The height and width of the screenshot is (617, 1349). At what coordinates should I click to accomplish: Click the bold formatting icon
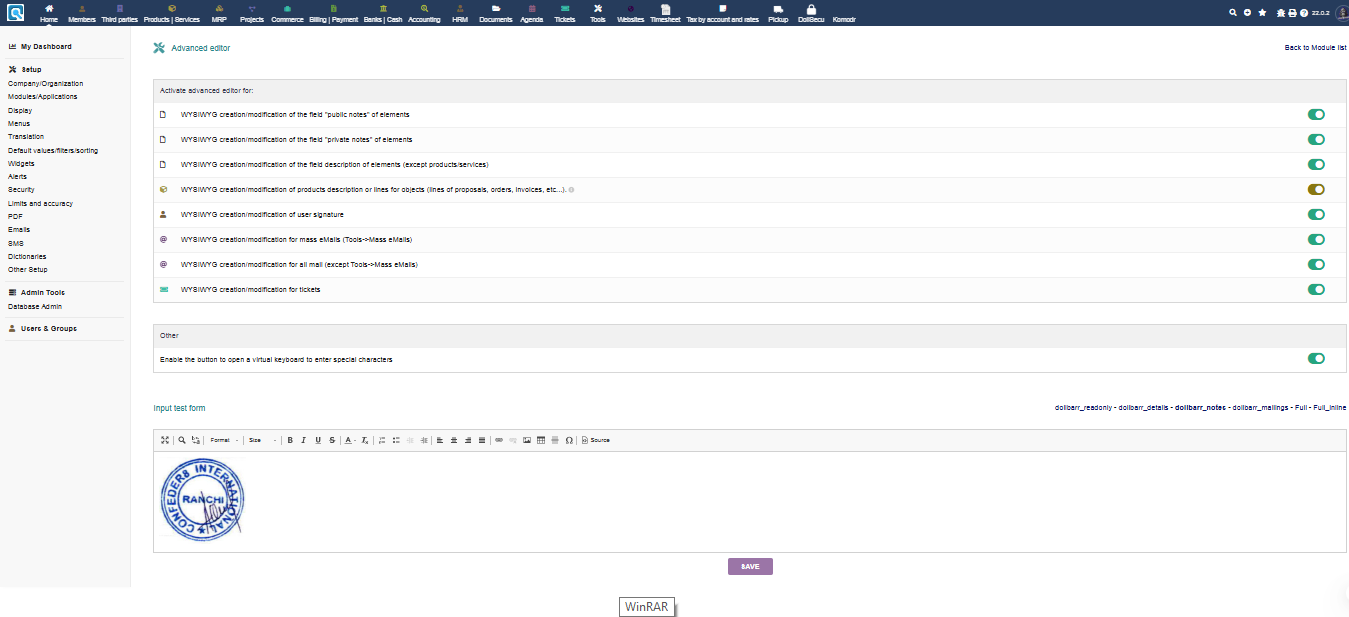pyautogui.click(x=290, y=440)
